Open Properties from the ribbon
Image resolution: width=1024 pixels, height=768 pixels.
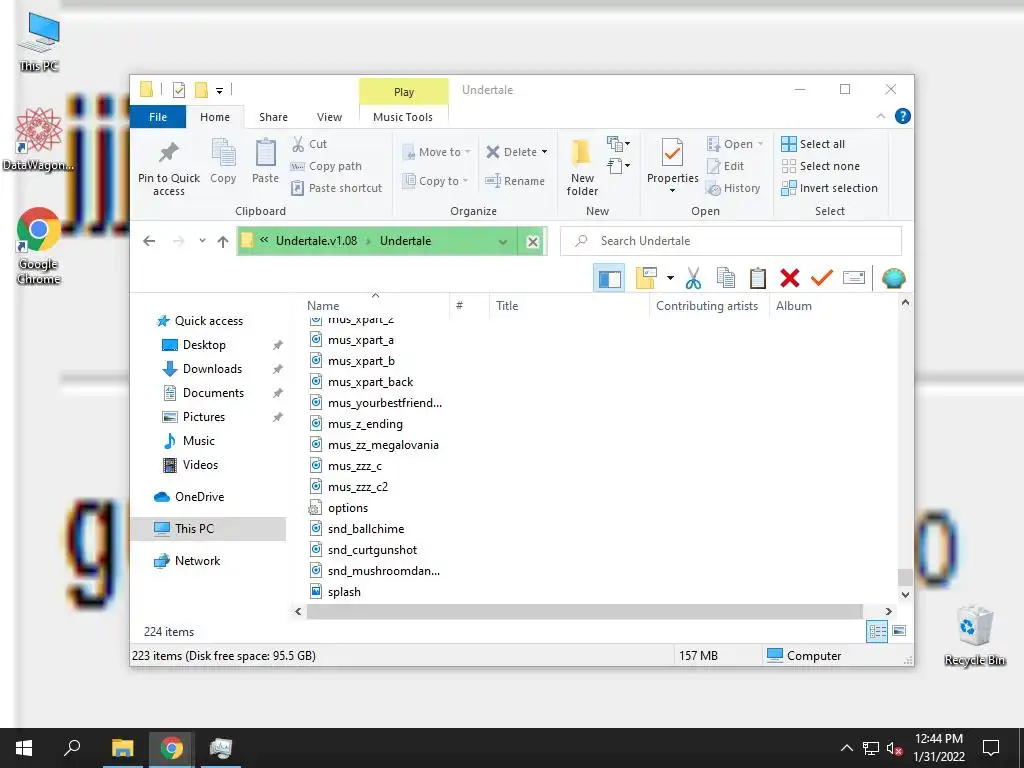click(672, 165)
